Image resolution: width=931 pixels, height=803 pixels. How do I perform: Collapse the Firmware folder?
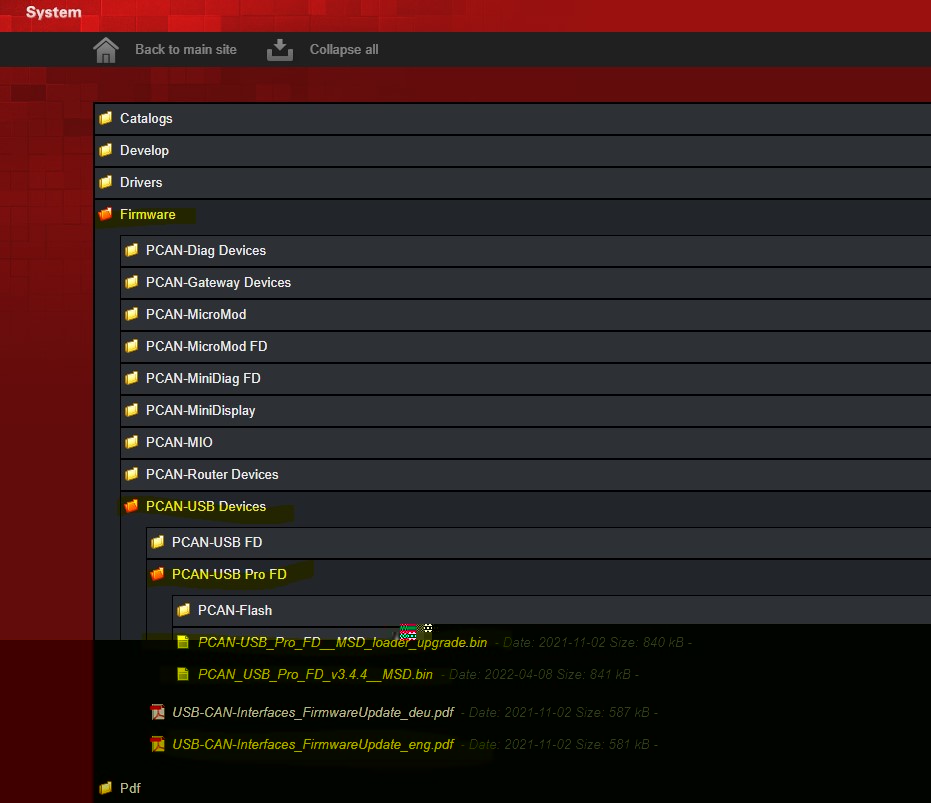point(147,214)
